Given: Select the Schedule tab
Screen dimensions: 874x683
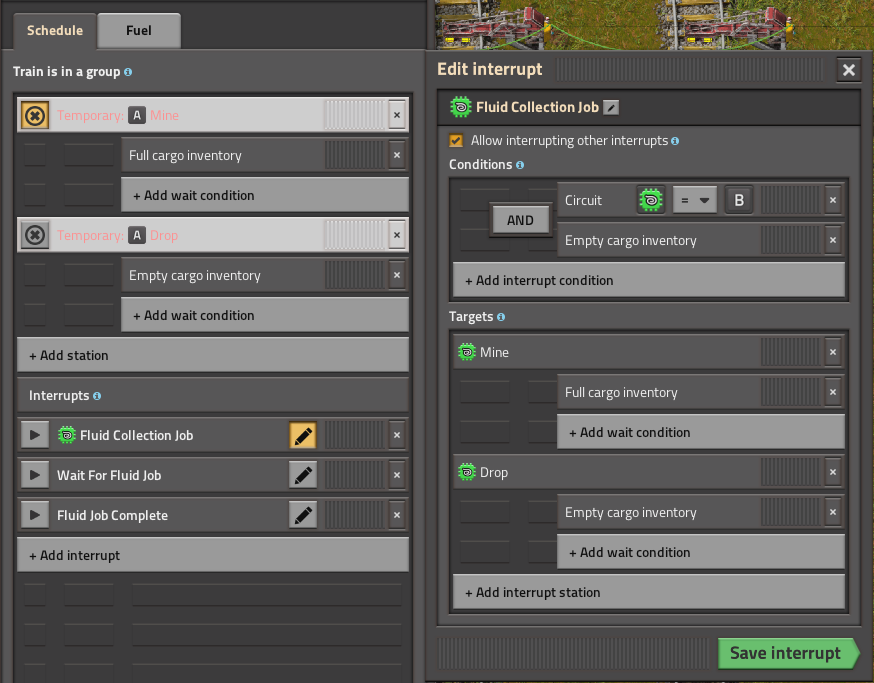Looking at the screenshot, I should (55, 31).
